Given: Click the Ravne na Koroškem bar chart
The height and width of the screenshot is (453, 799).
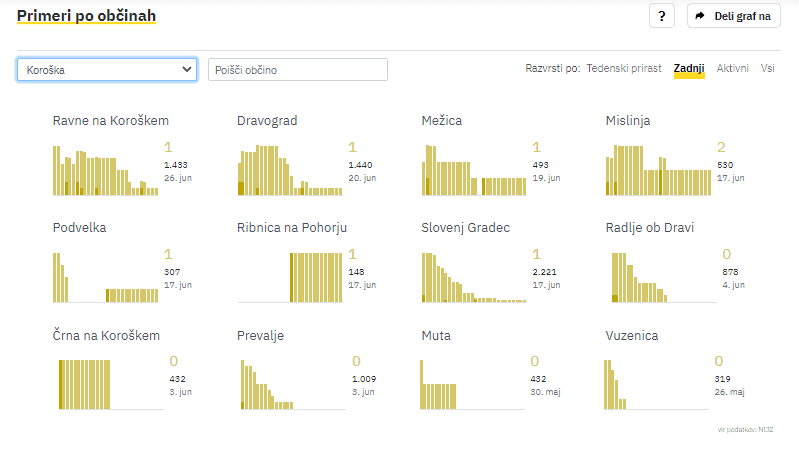Looking at the screenshot, I should 106,169.
